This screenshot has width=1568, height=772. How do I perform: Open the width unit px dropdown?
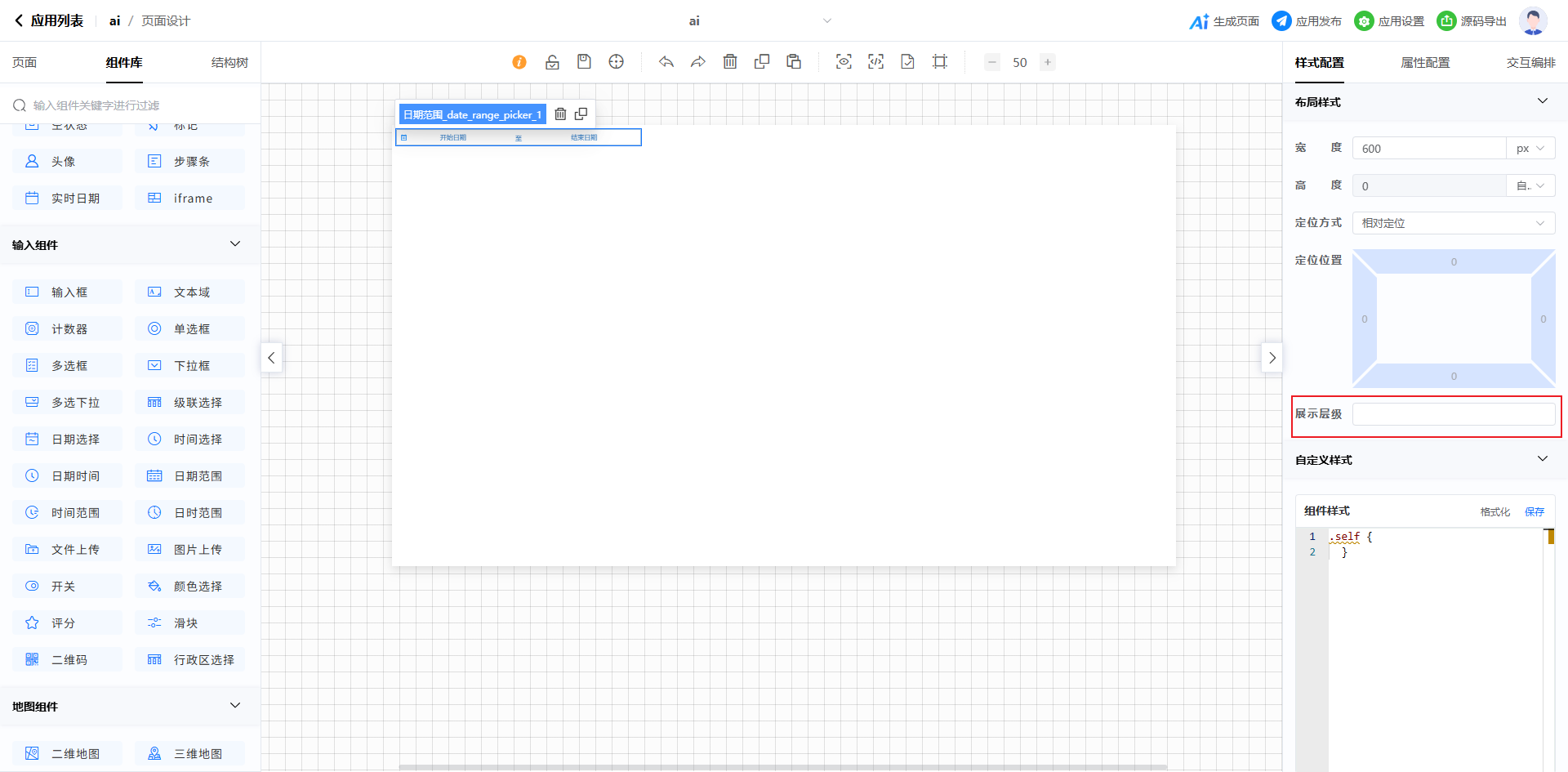click(1530, 149)
